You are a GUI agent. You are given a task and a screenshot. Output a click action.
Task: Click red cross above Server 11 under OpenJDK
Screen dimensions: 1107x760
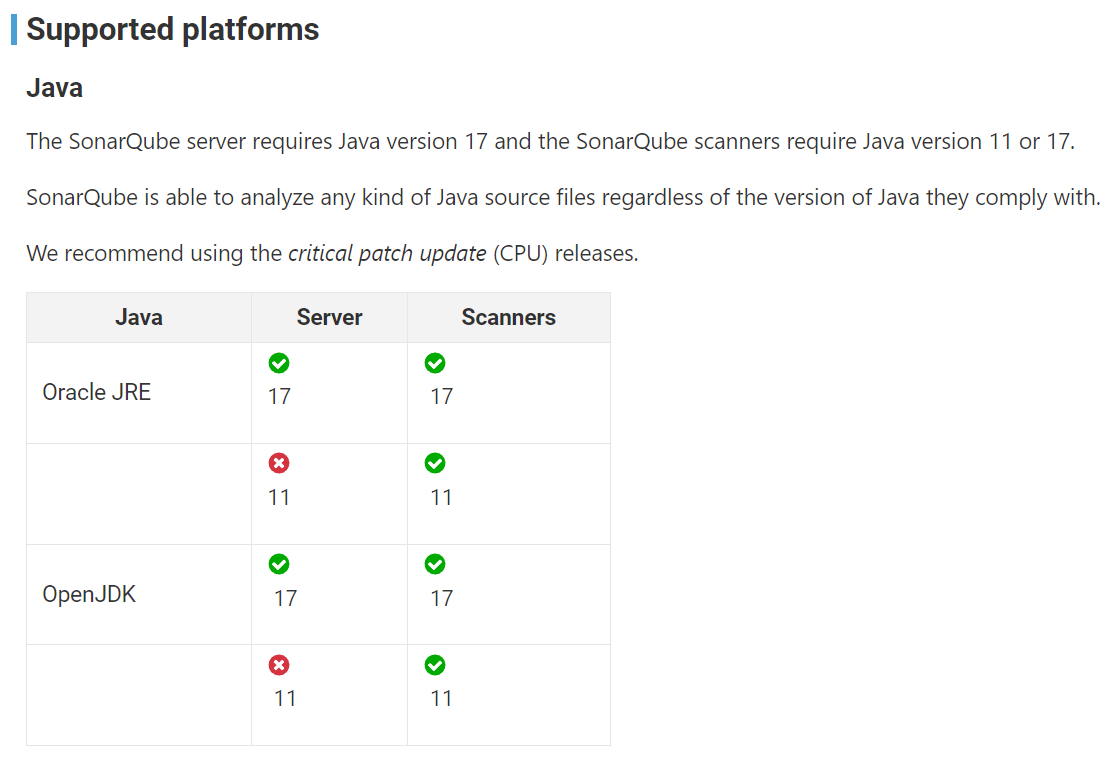click(x=279, y=665)
